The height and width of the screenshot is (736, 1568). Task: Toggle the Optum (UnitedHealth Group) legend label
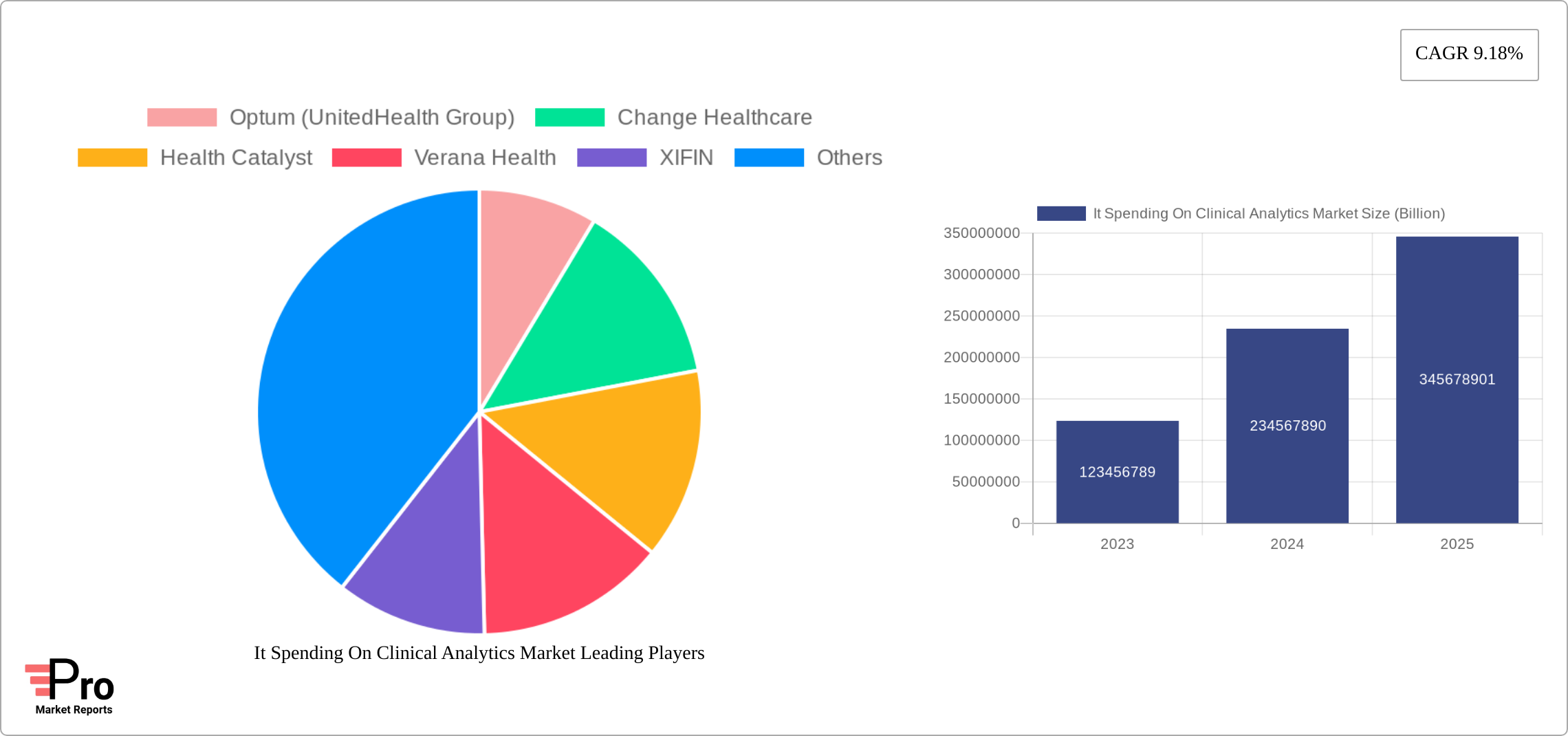372,118
